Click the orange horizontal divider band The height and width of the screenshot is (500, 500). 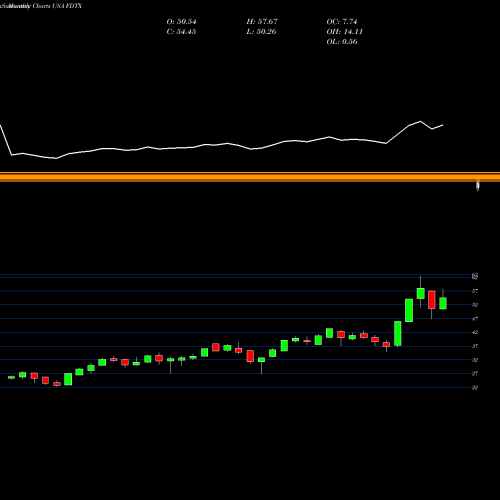250,177
